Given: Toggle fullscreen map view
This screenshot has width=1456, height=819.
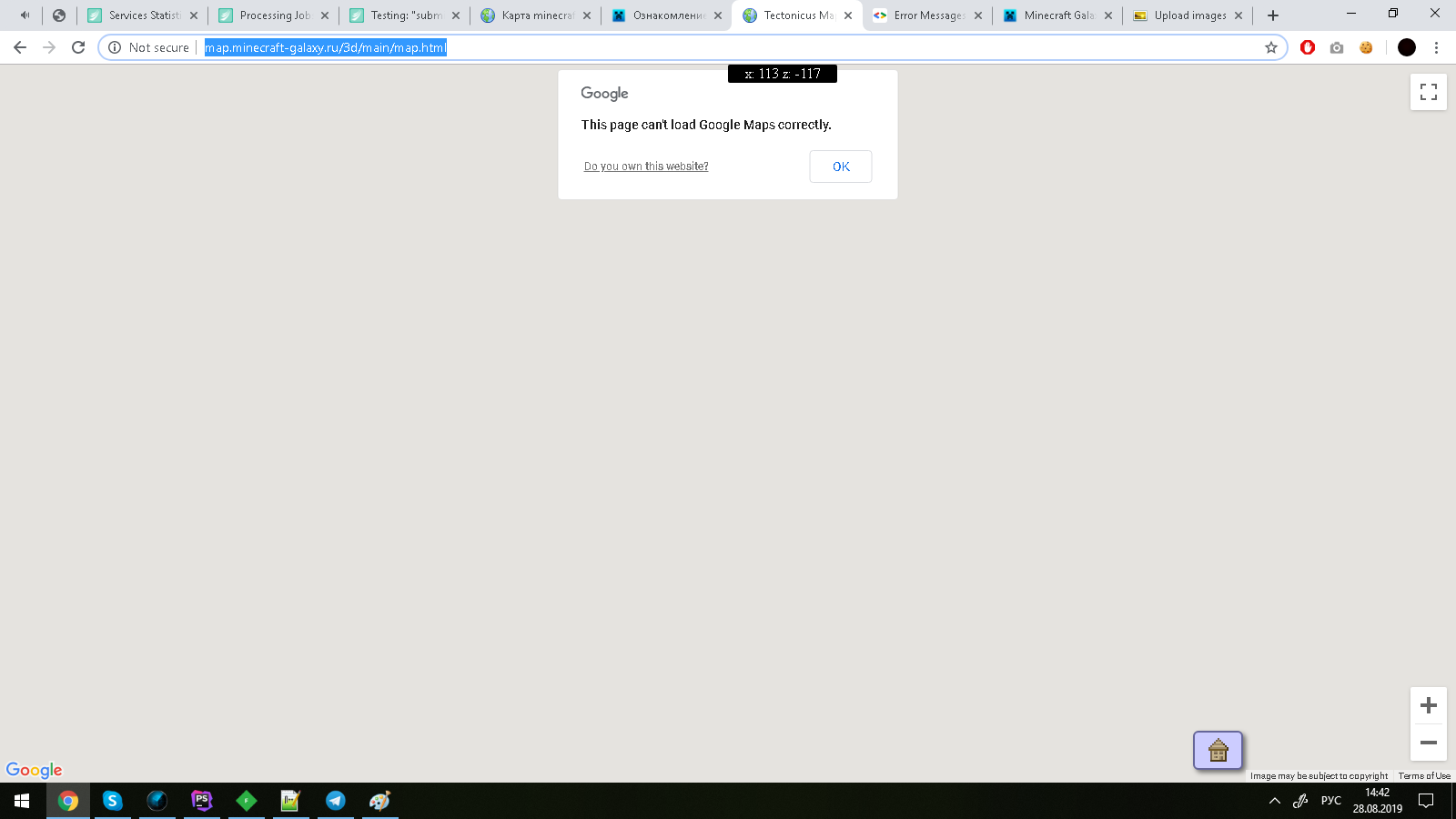Looking at the screenshot, I should pyautogui.click(x=1429, y=92).
